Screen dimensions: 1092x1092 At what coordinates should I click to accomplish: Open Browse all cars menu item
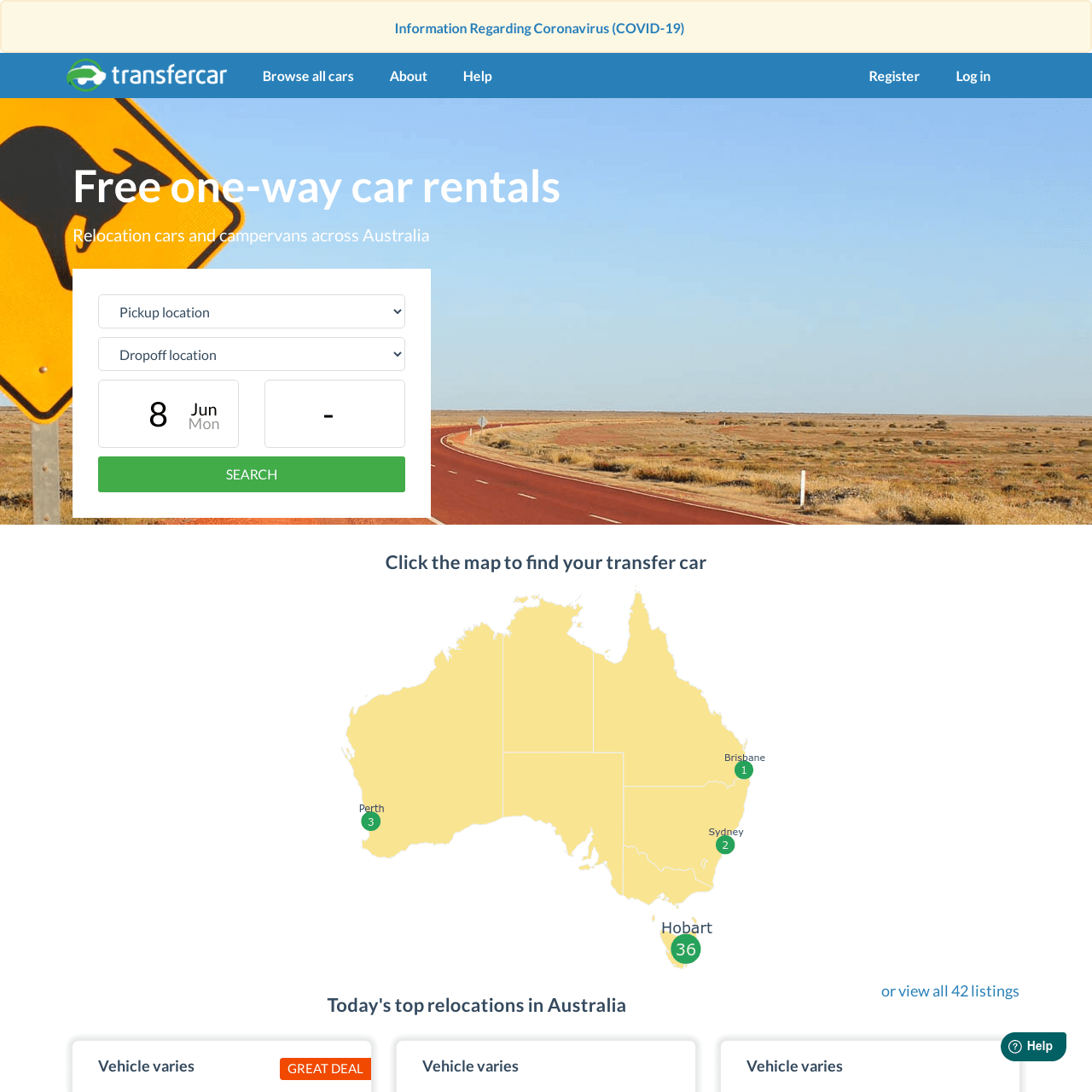308,76
